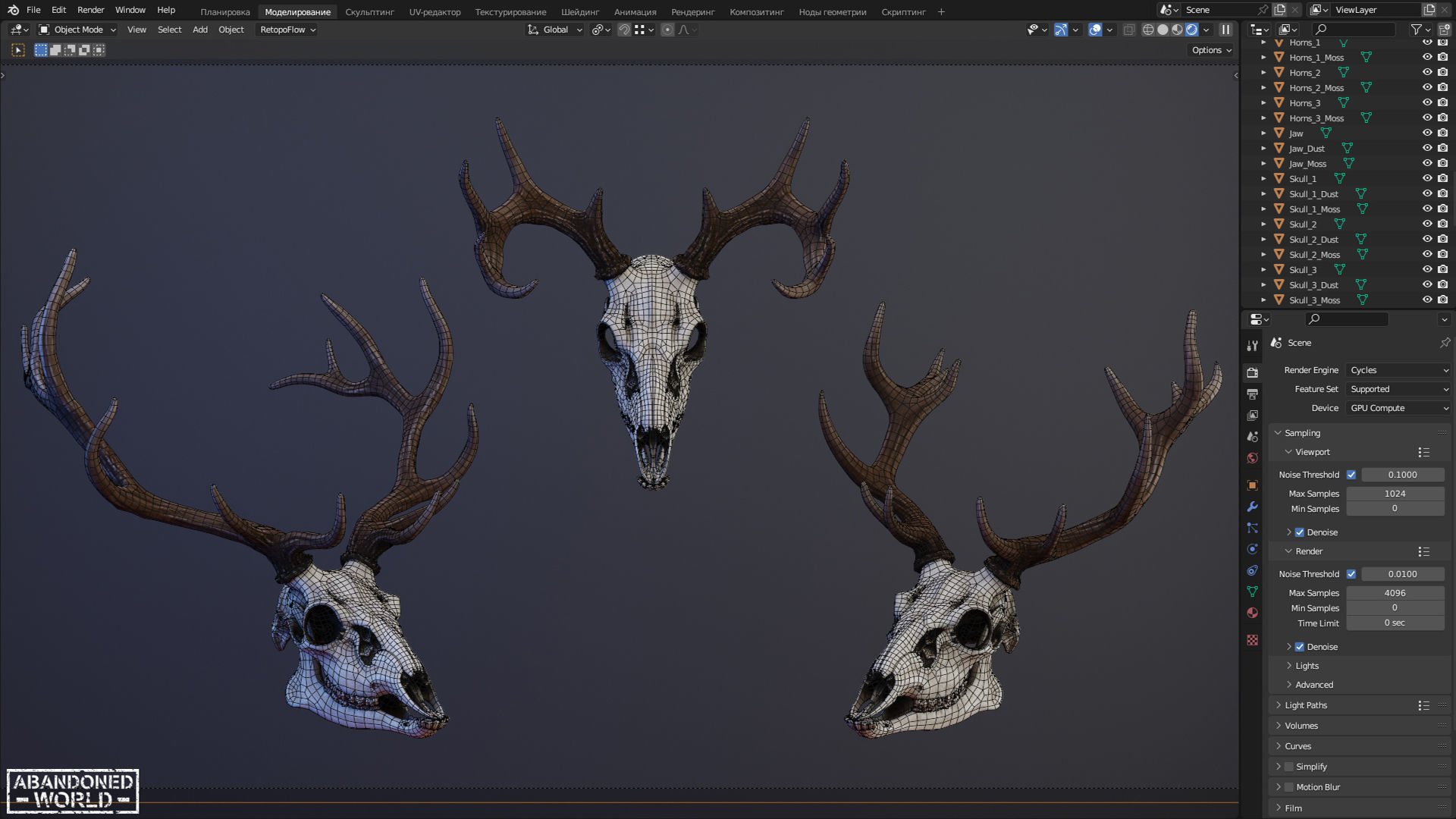Open the View Layer properties tab
This screenshot has height=819, width=1456.
tap(1252, 415)
